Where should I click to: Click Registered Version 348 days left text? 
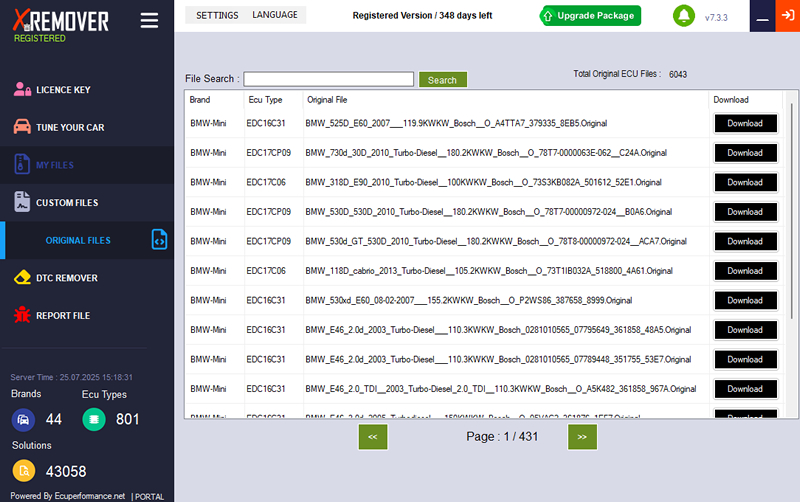[422, 16]
